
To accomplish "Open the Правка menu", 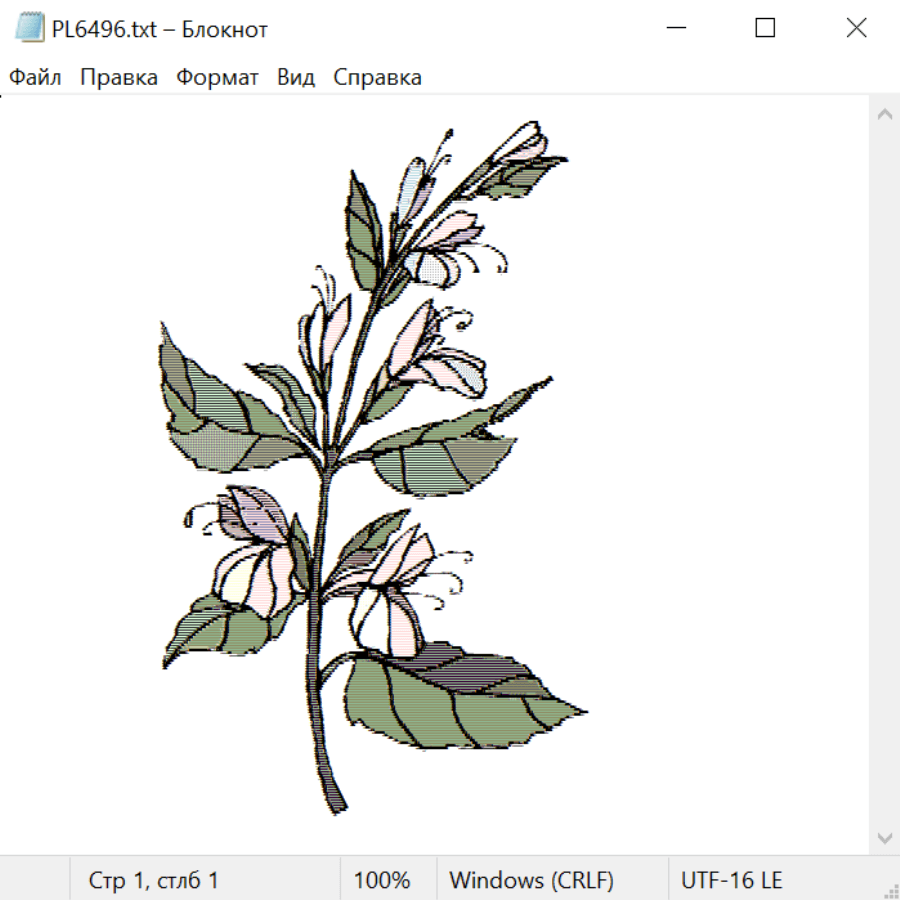I will click(x=119, y=77).
